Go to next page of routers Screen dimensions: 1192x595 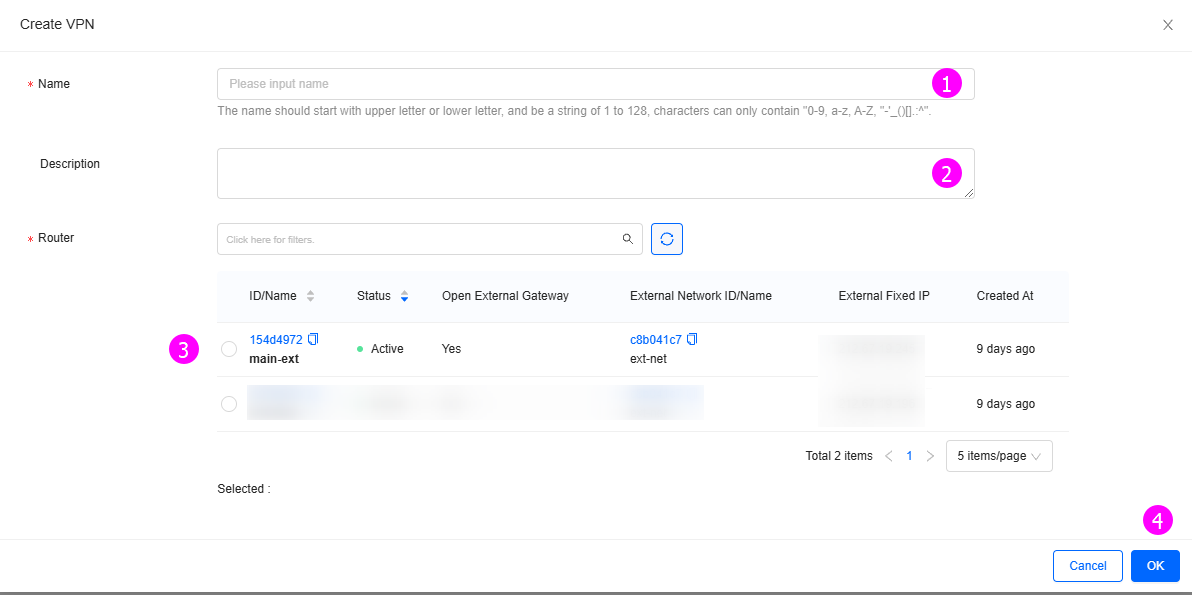[x=930, y=456]
